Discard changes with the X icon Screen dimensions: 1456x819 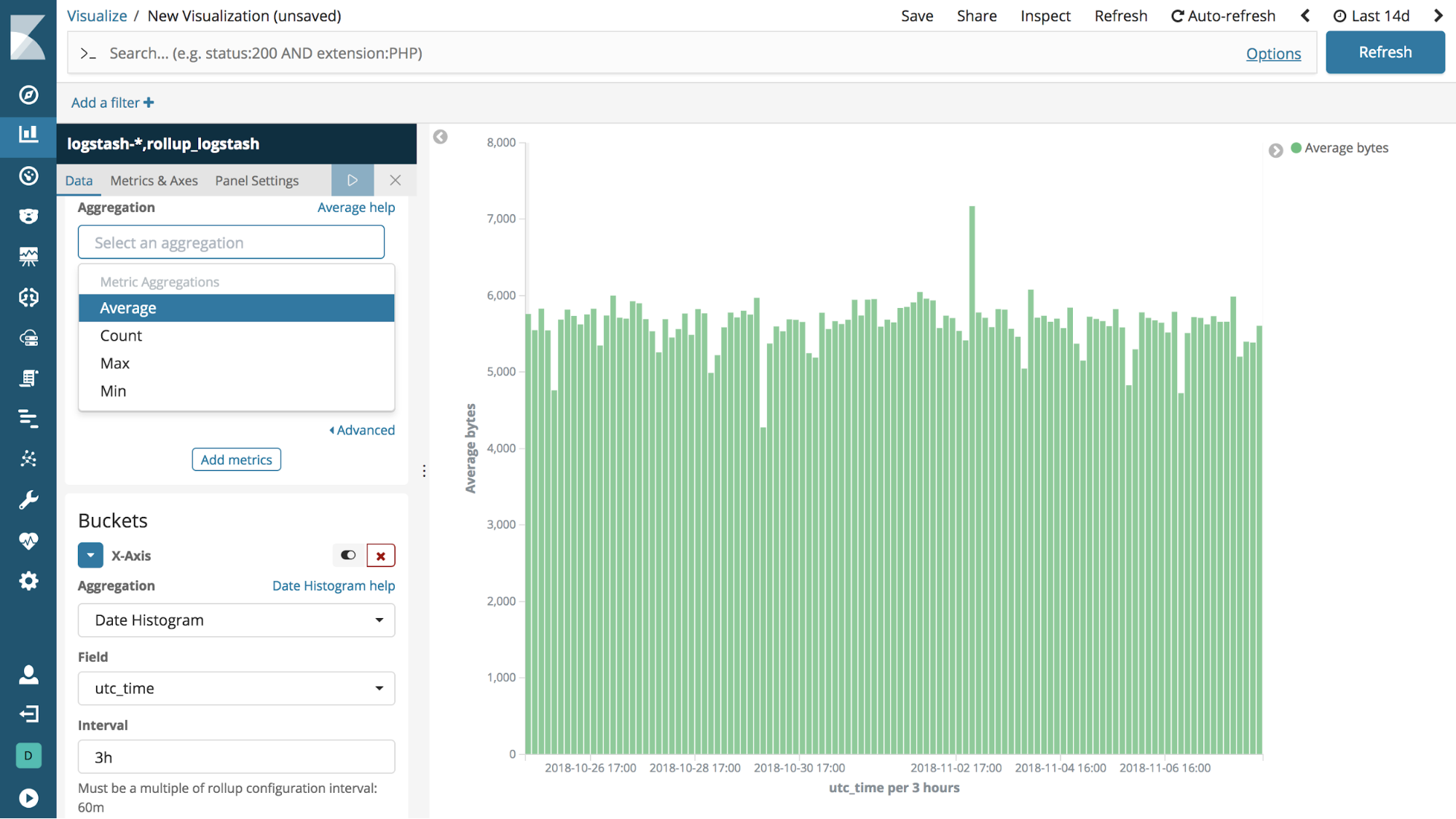coord(396,181)
